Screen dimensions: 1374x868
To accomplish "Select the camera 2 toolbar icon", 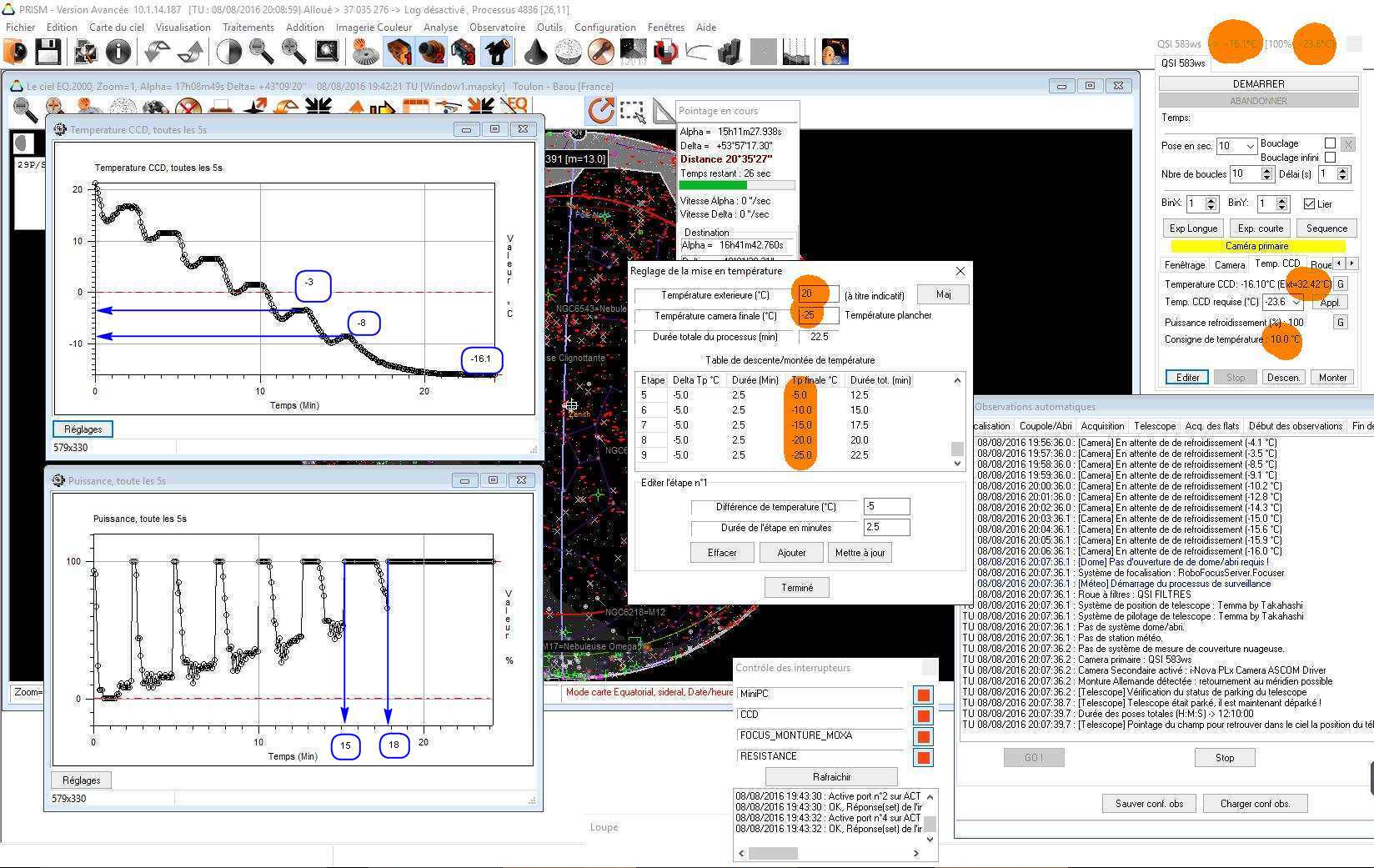I will [432, 52].
